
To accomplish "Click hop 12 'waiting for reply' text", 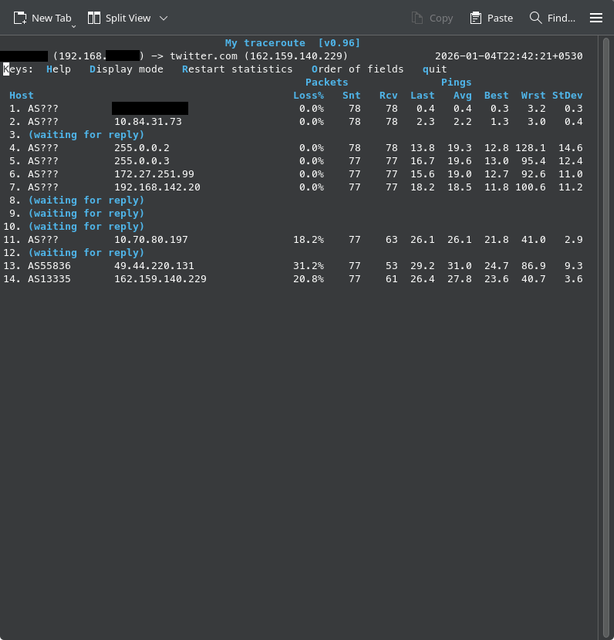I will [86, 253].
